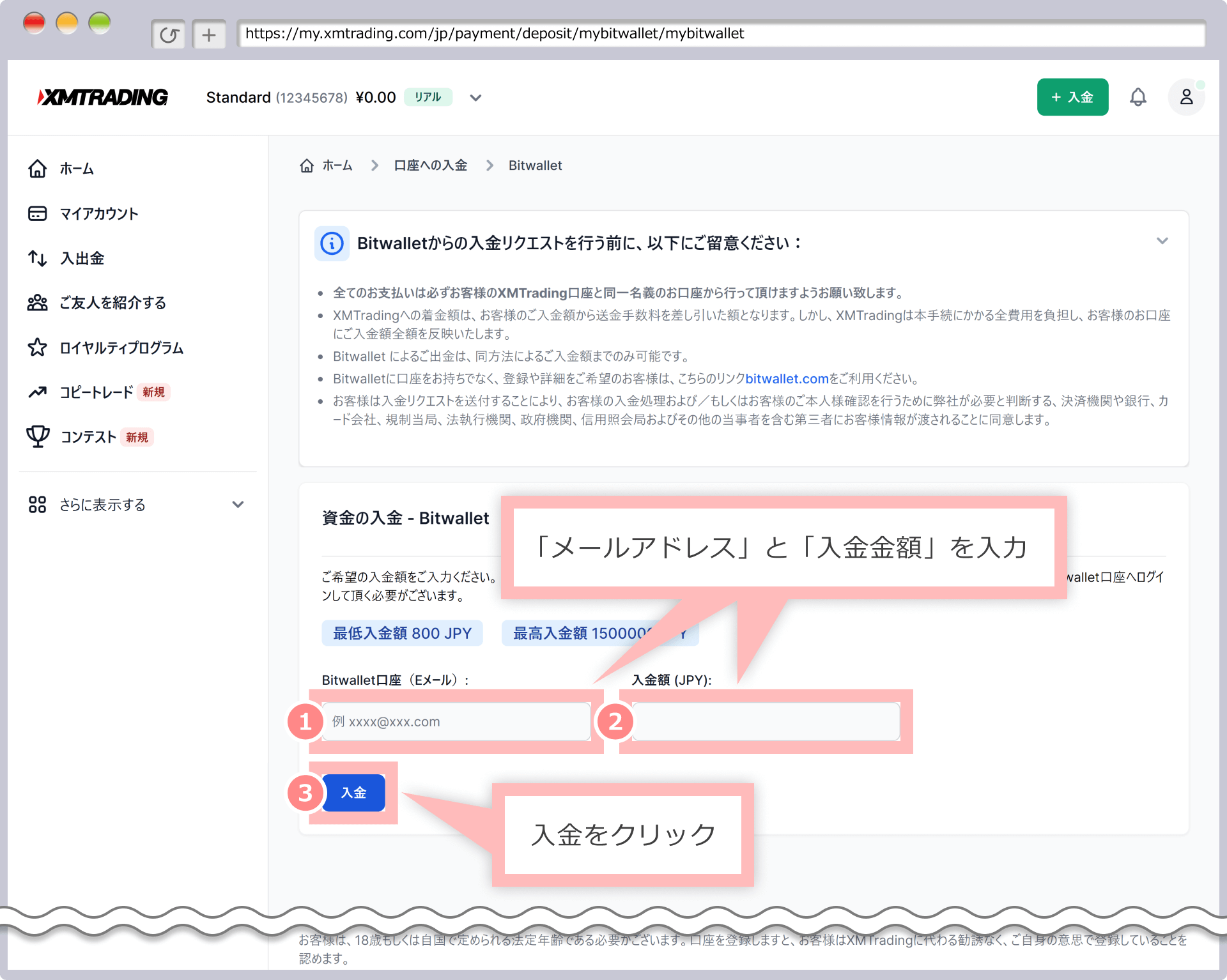Click the breadcrumb home icon

click(x=307, y=165)
